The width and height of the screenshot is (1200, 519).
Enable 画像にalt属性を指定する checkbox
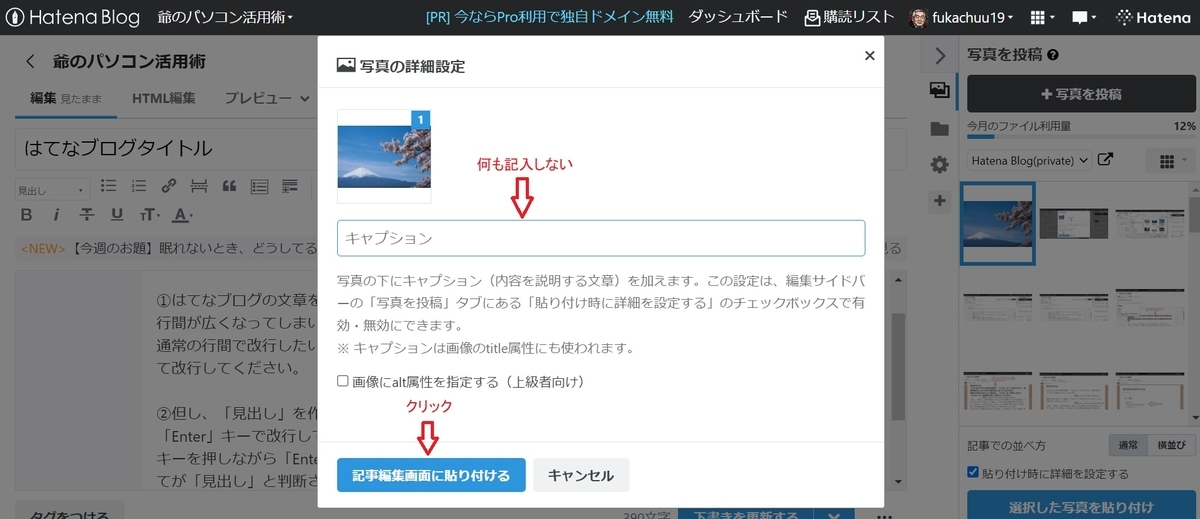point(343,381)
